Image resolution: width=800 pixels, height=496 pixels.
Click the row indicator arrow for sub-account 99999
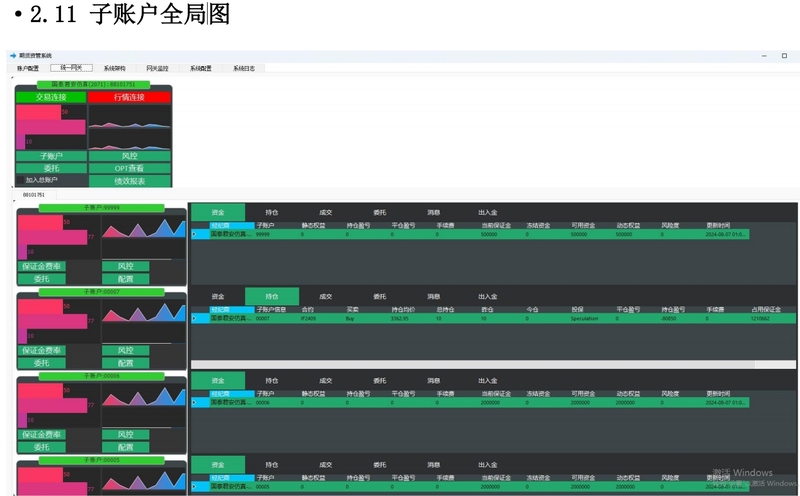click(194, 234)
